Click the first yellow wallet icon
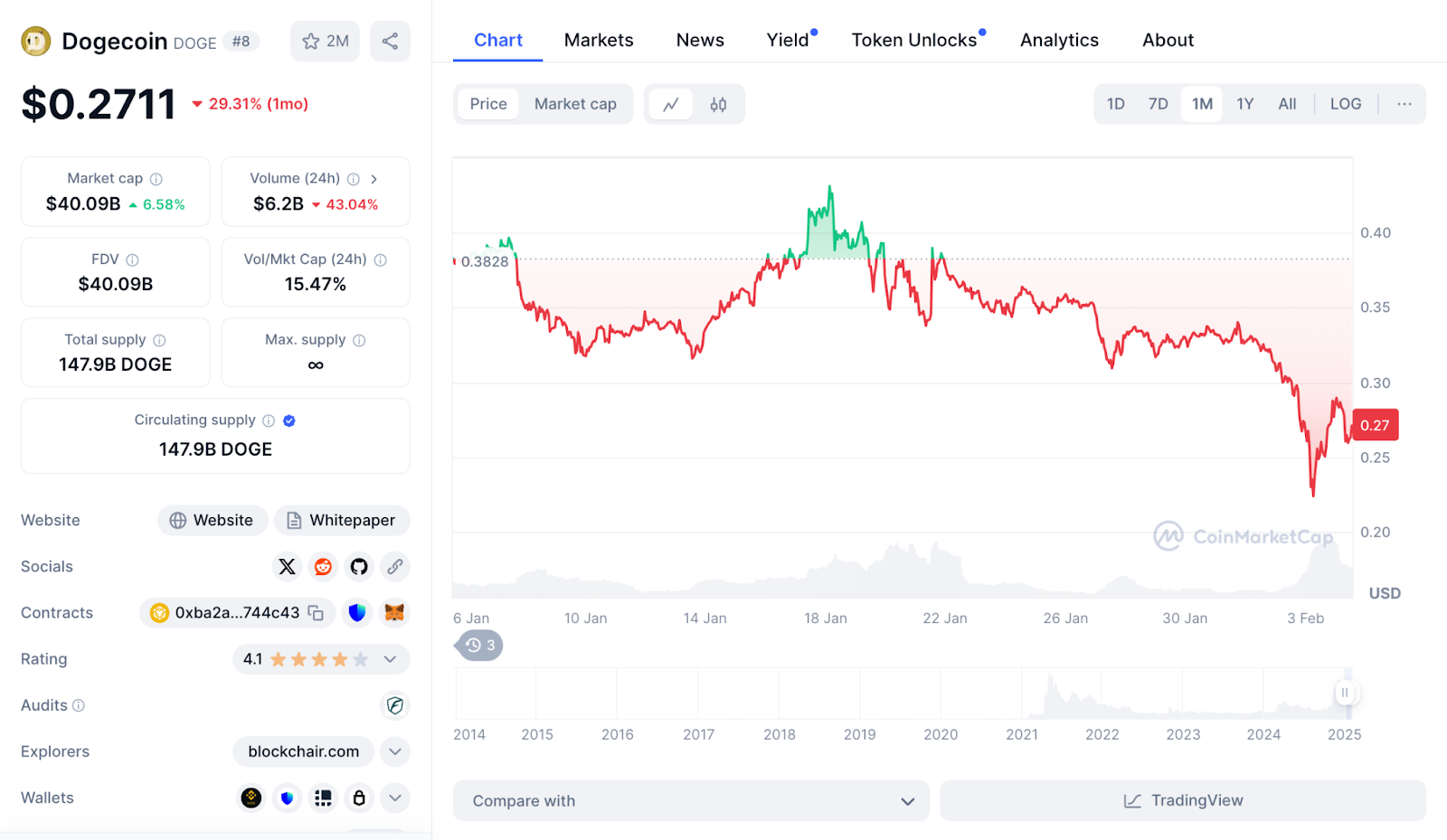The width and height of the screenshot is (1447, 840). click(251, 798)
